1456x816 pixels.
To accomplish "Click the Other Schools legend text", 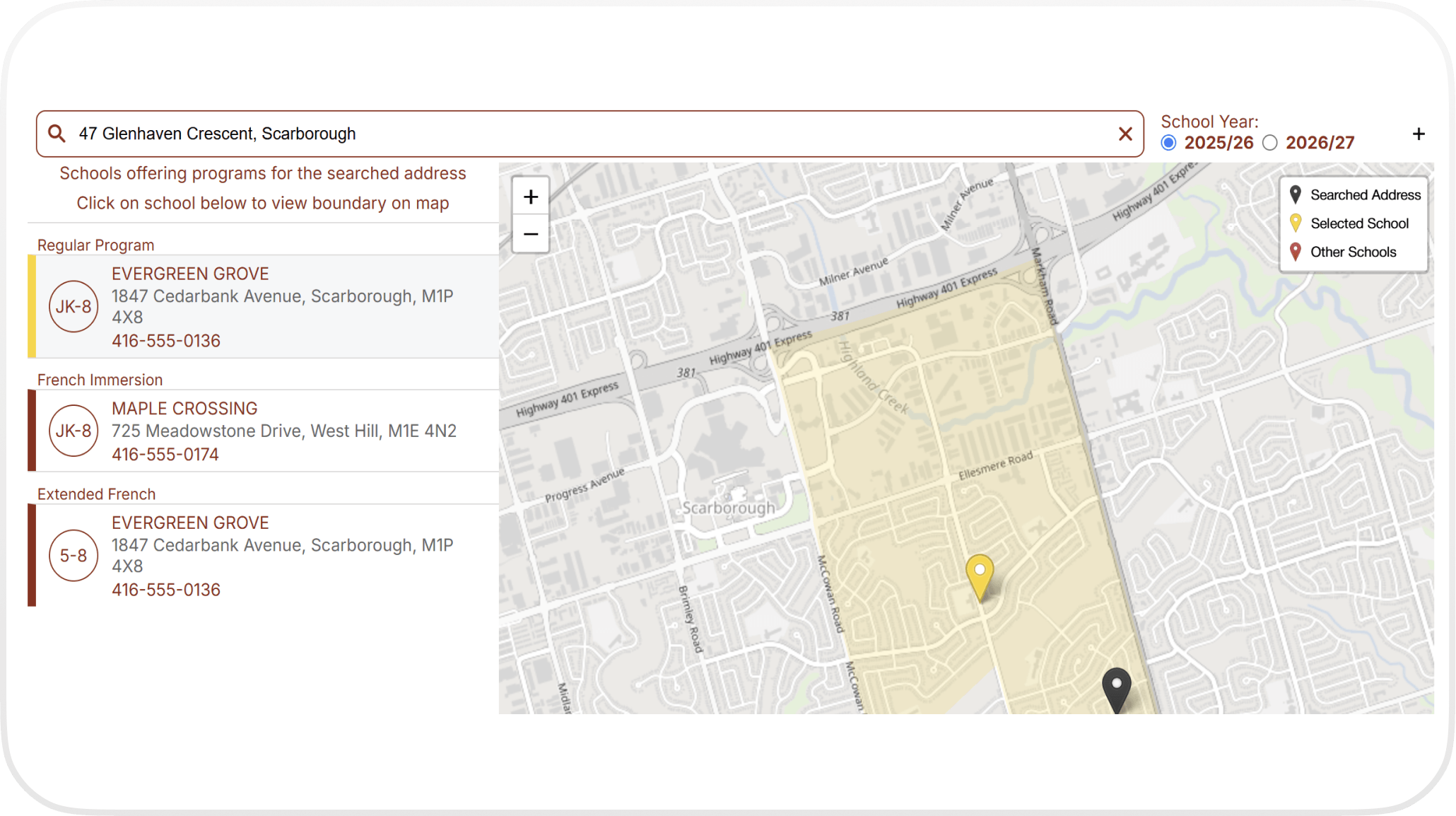I will coord(1354,252).
